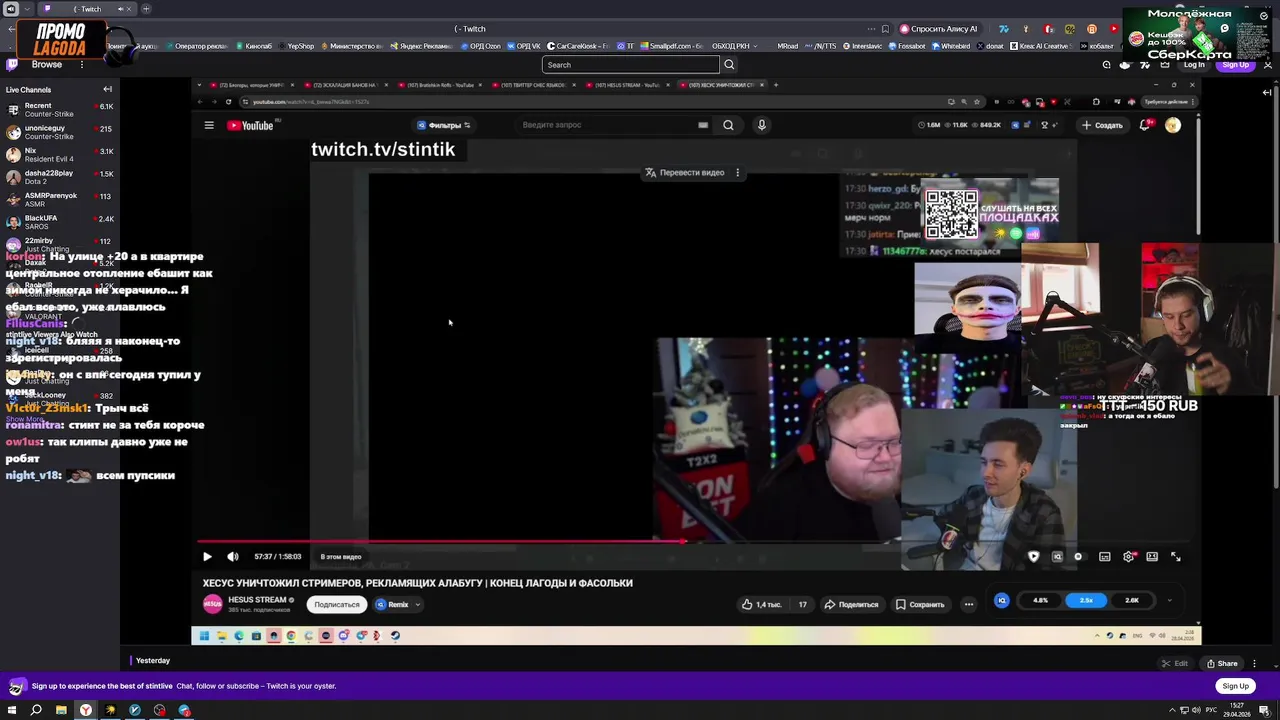Image resolution: width=1280 pixels, height=720 pixels.
Task: Open the video's more actions menu
Action: (968, 604)
